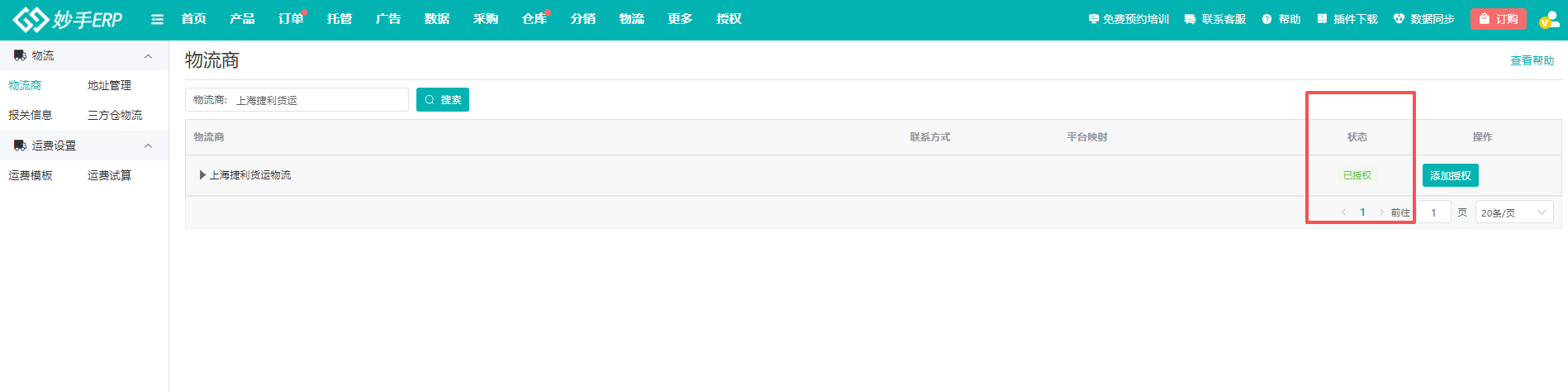
Task: Open the 产品 menu
Action: (242, 19)
